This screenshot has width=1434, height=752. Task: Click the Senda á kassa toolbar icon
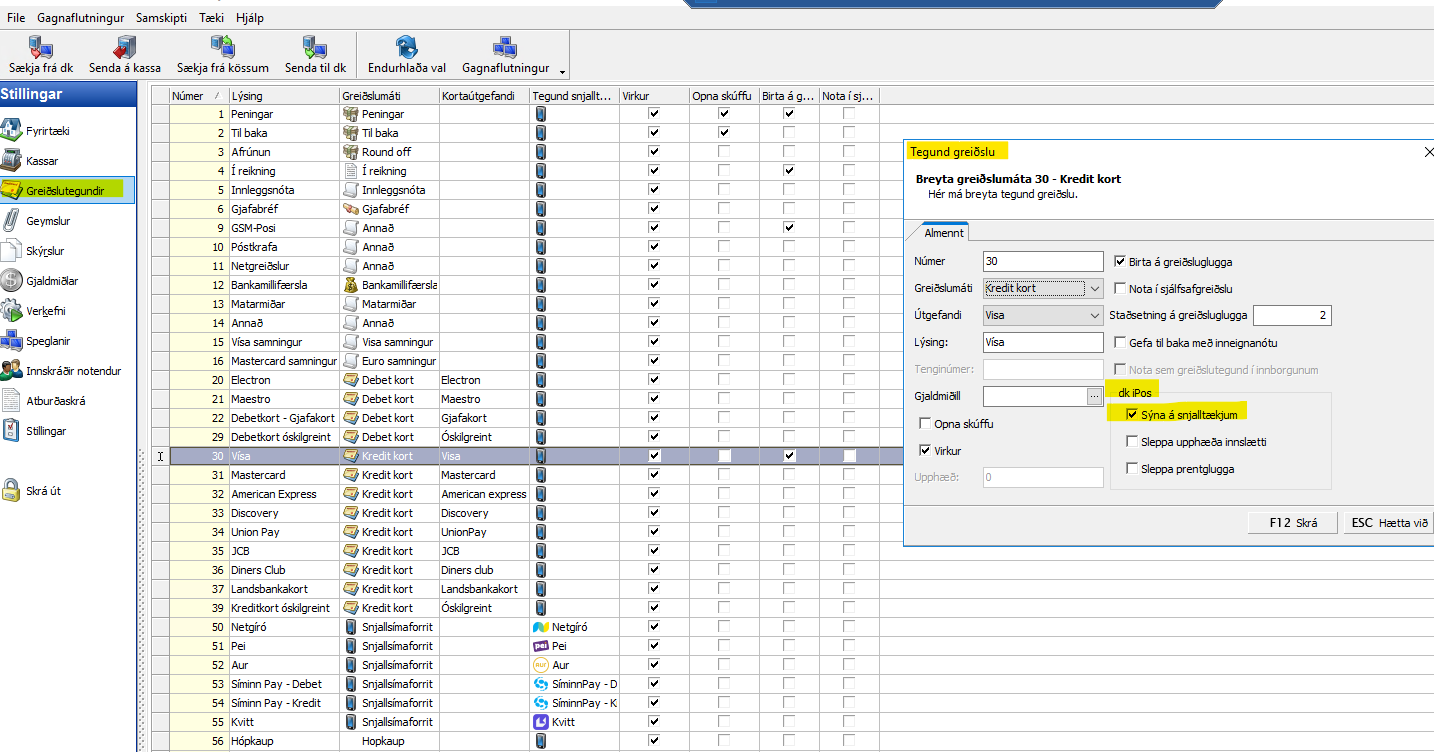tap(124, 47)
